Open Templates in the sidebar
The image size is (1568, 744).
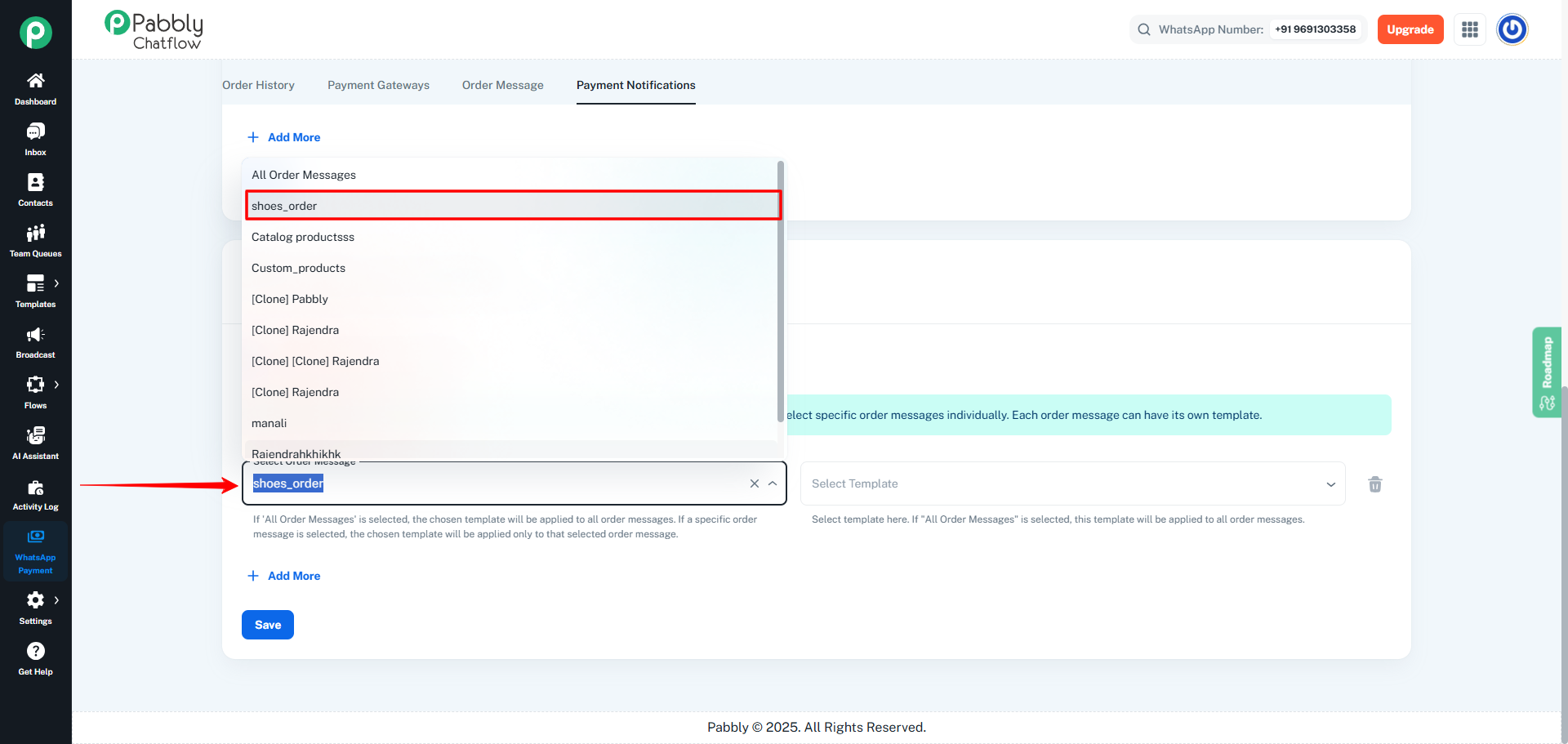[x=35, y=292]
